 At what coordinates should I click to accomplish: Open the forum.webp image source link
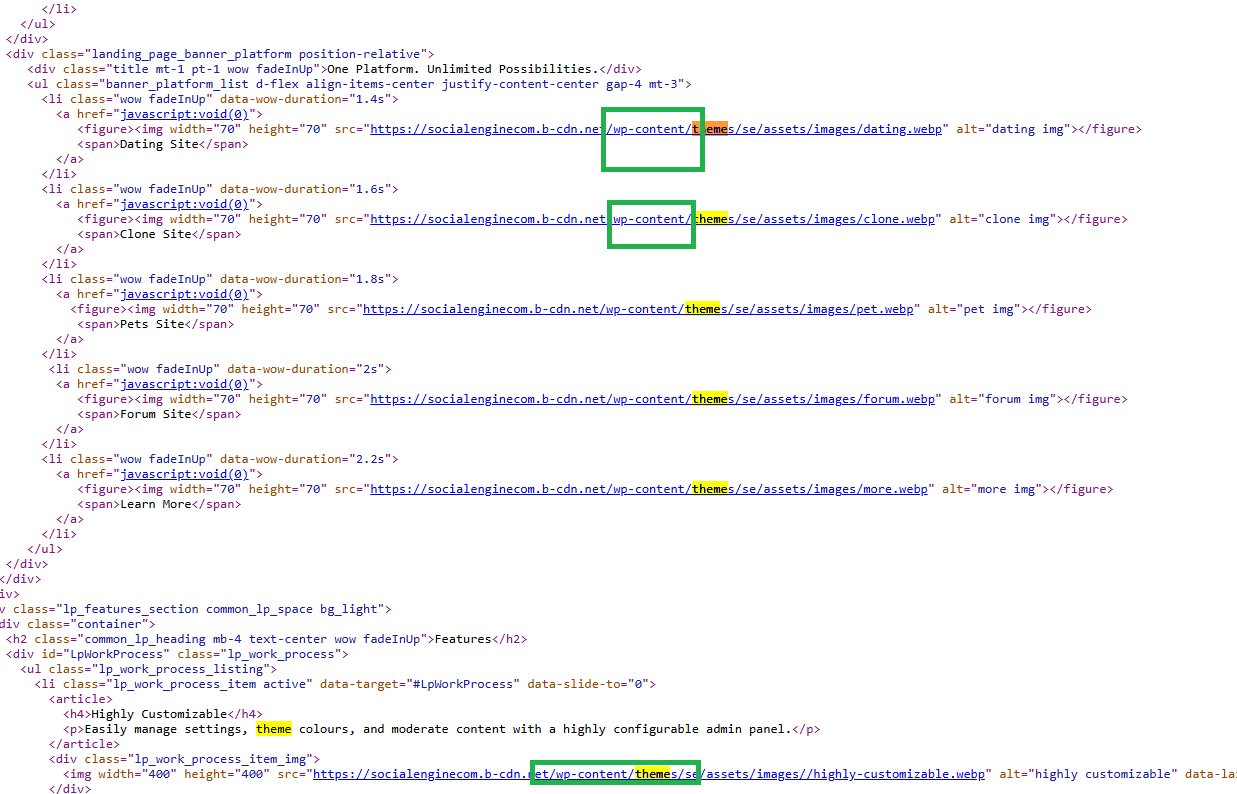[653, 399]
